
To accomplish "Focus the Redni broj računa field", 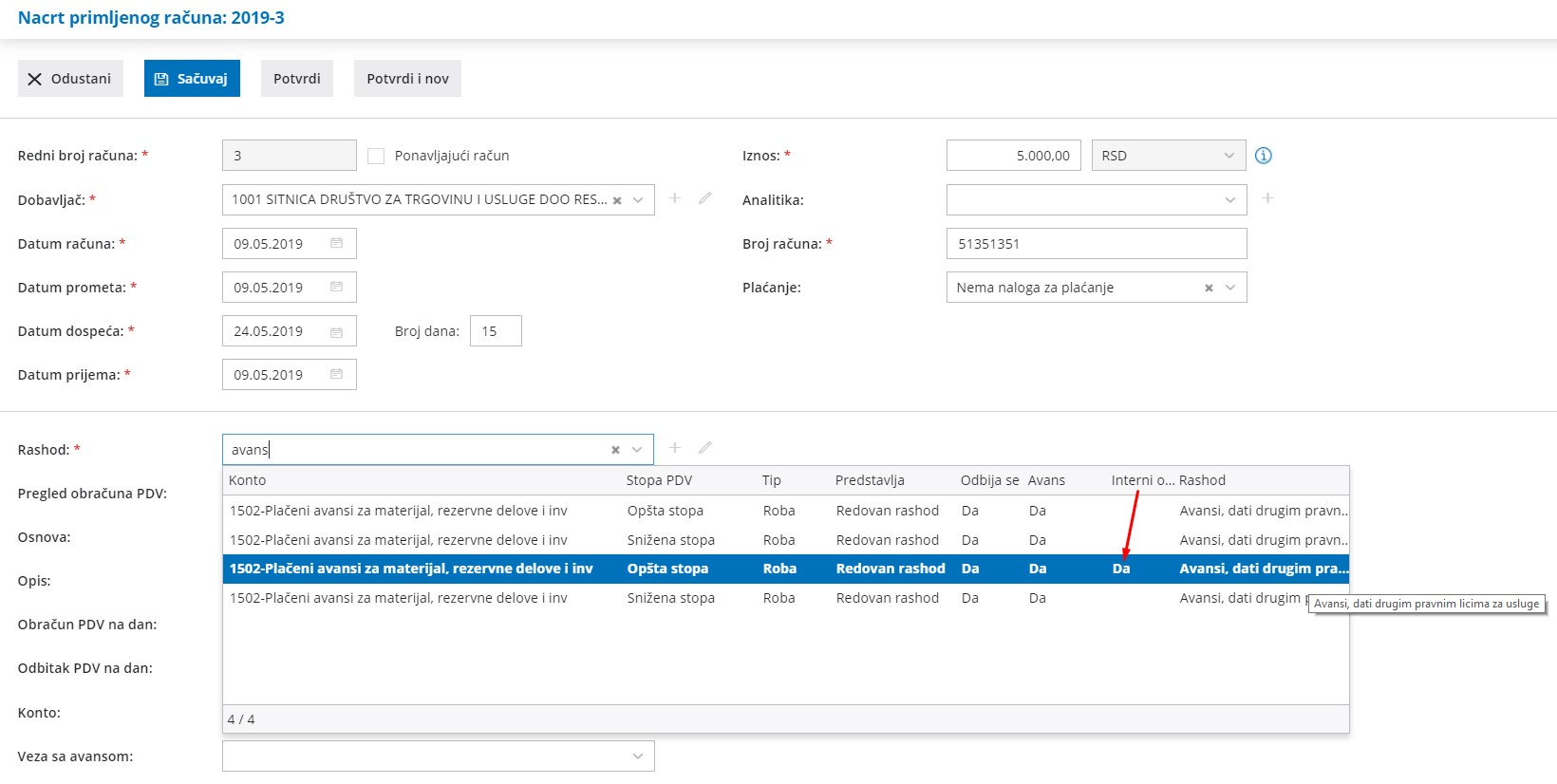I will click(290, 156).
